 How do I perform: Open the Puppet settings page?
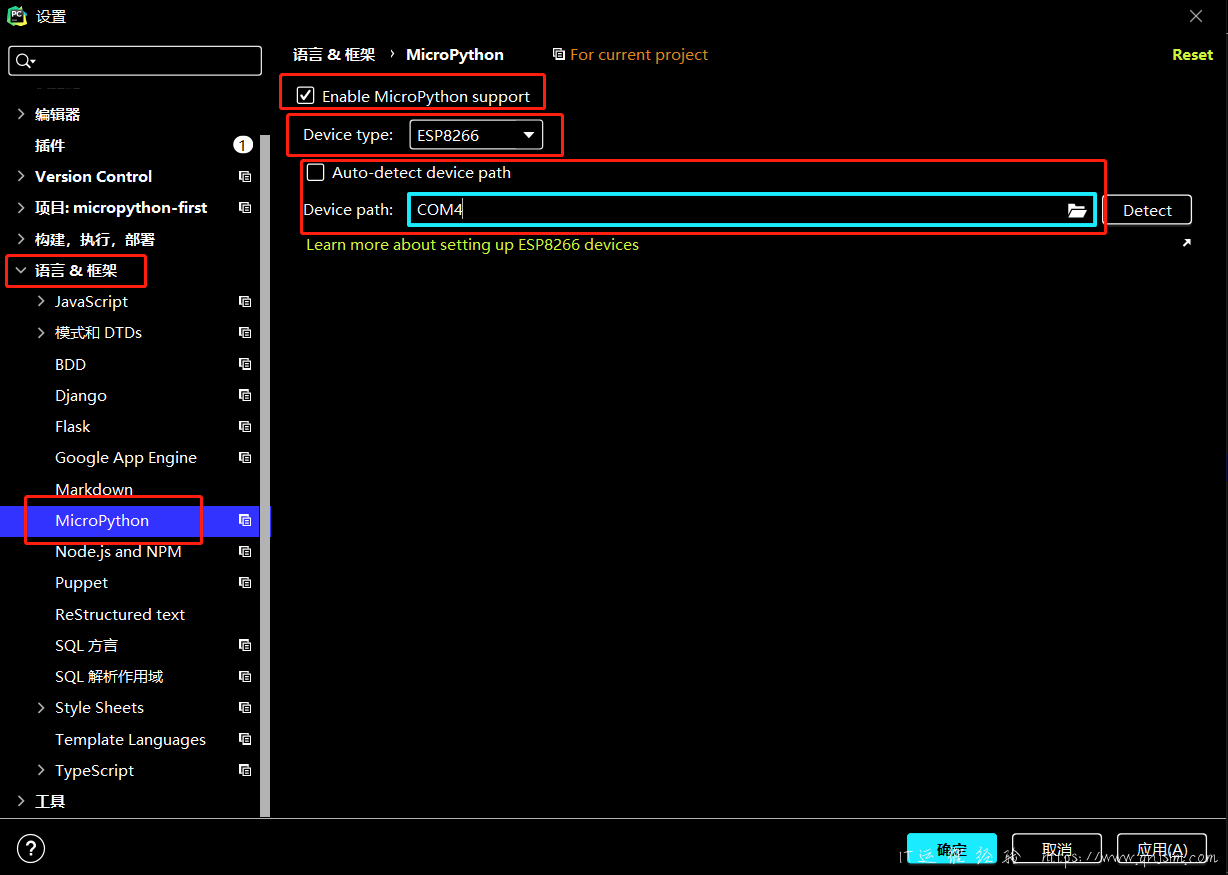pyautogui.click(x=82, y=582)
